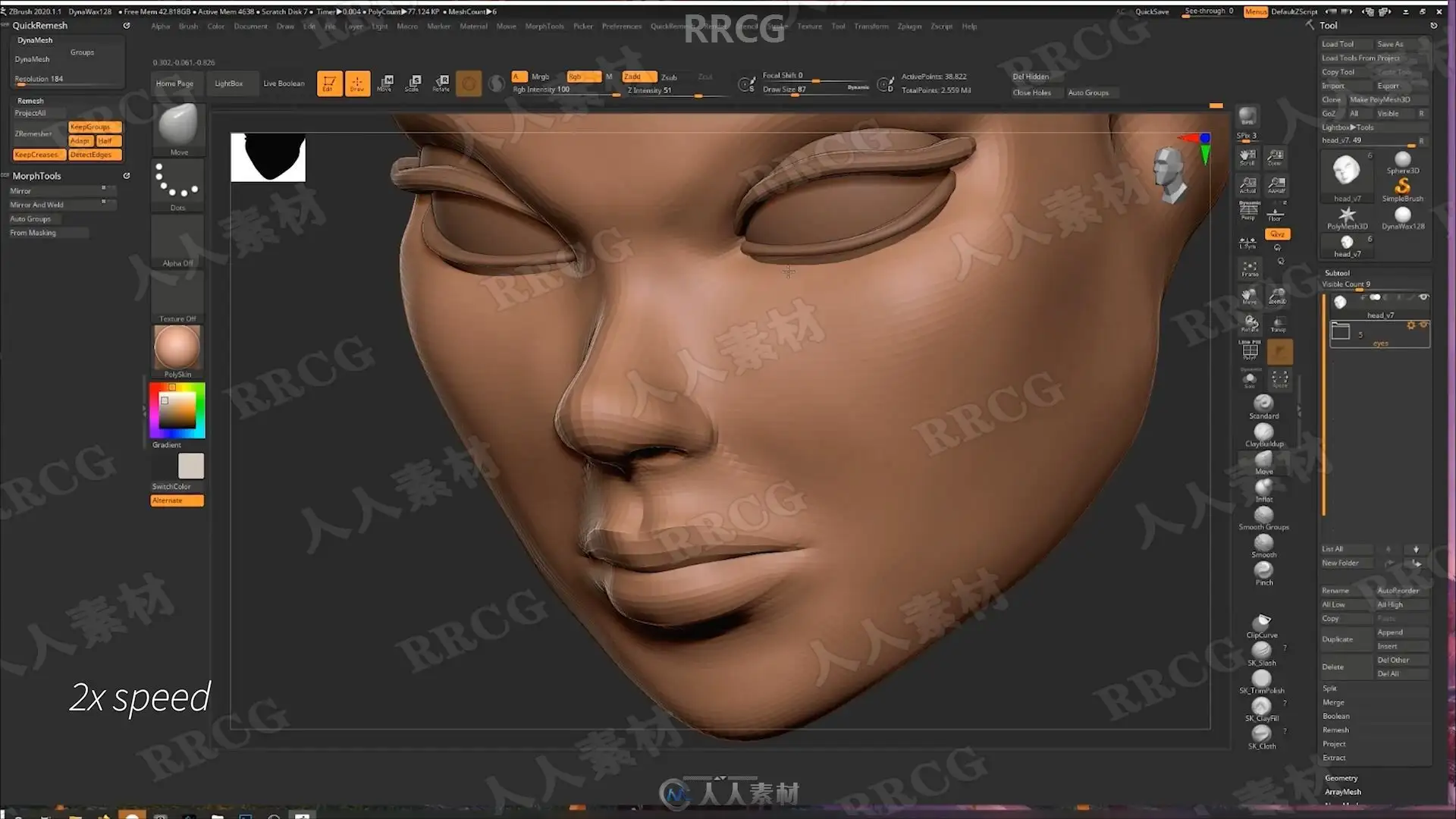Viewport: 1456px width, 819px height.
Task: Select the Scale transform tool
Action: (413, 83)
